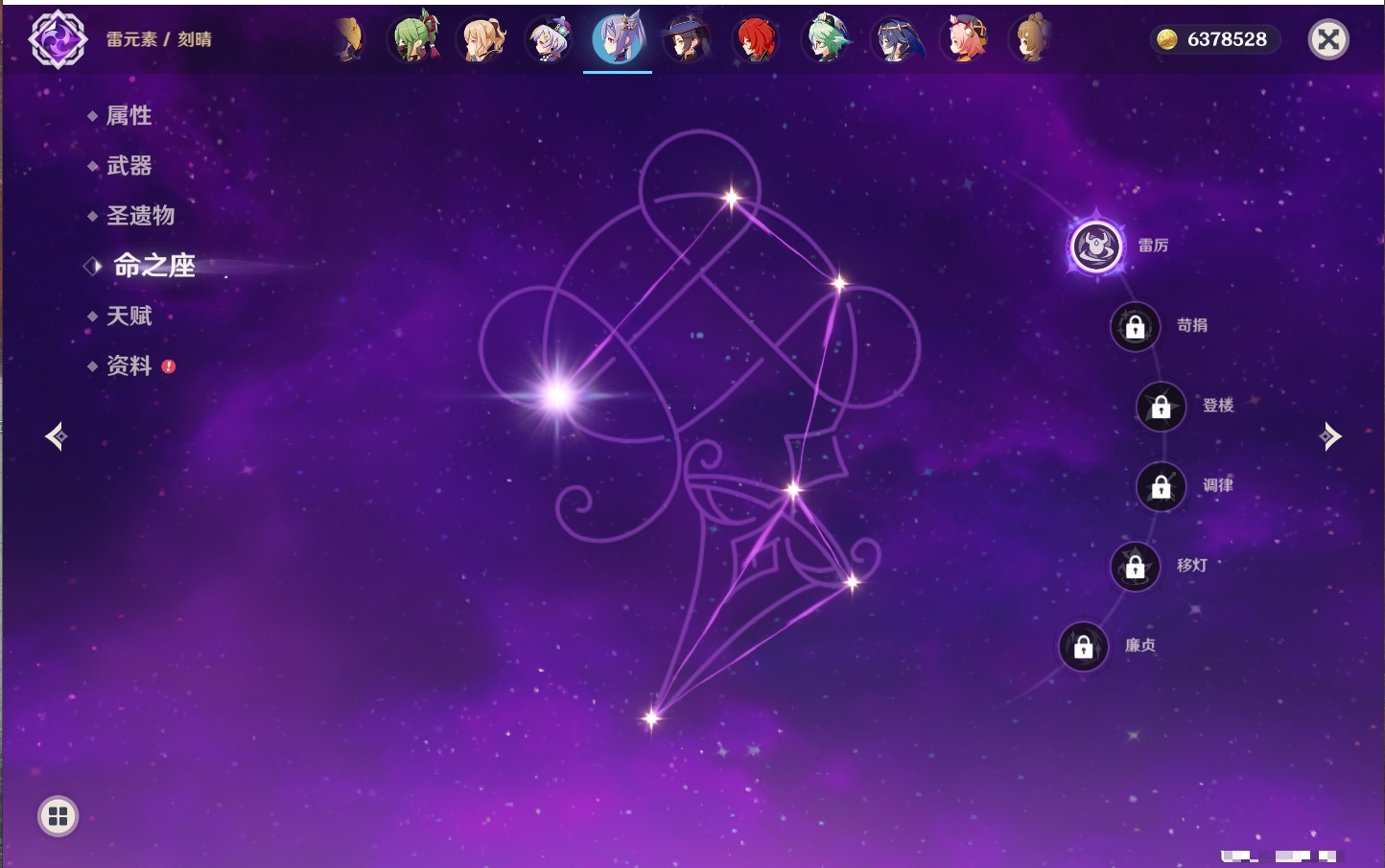Select the partially visible yellow avatar at row start

tap(351, 39)
